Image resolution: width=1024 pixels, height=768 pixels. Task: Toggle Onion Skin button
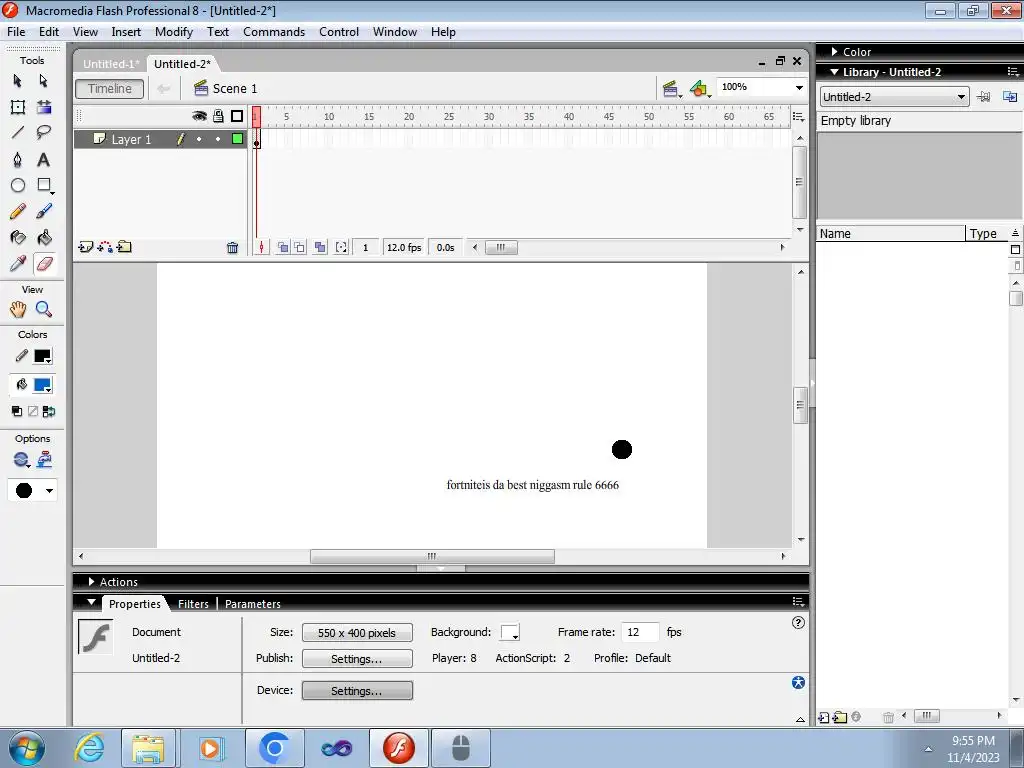(283, 248)
